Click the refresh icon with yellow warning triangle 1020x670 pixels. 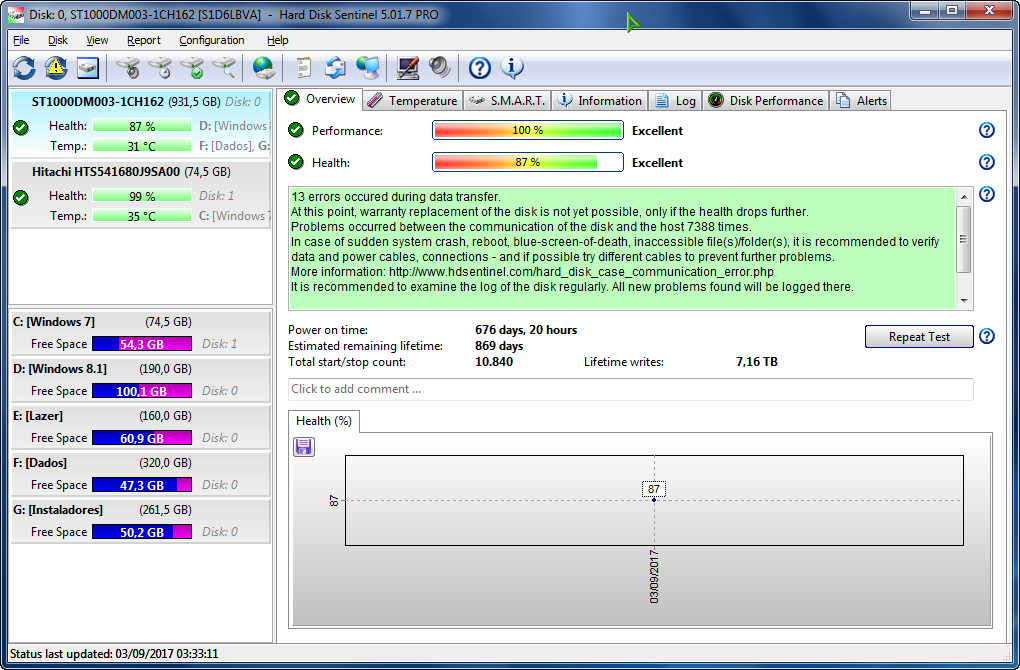click(x=56, y=68)
